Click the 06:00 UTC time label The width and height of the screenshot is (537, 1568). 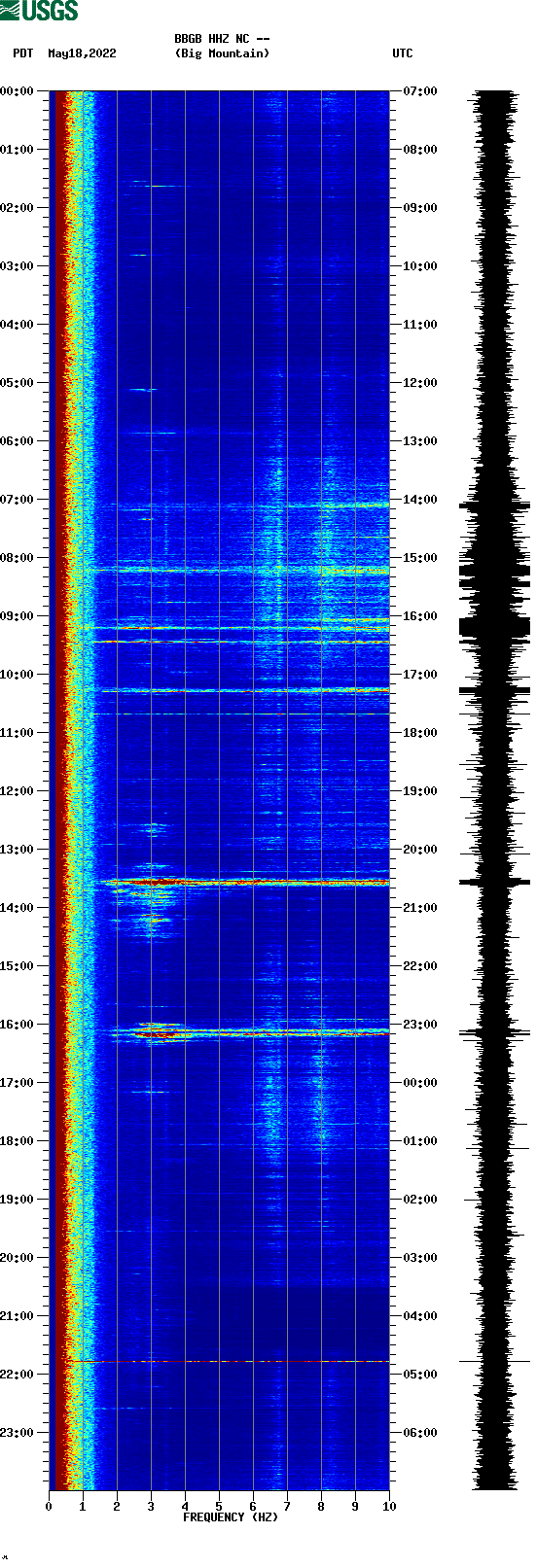click(x=420, y=1433)
